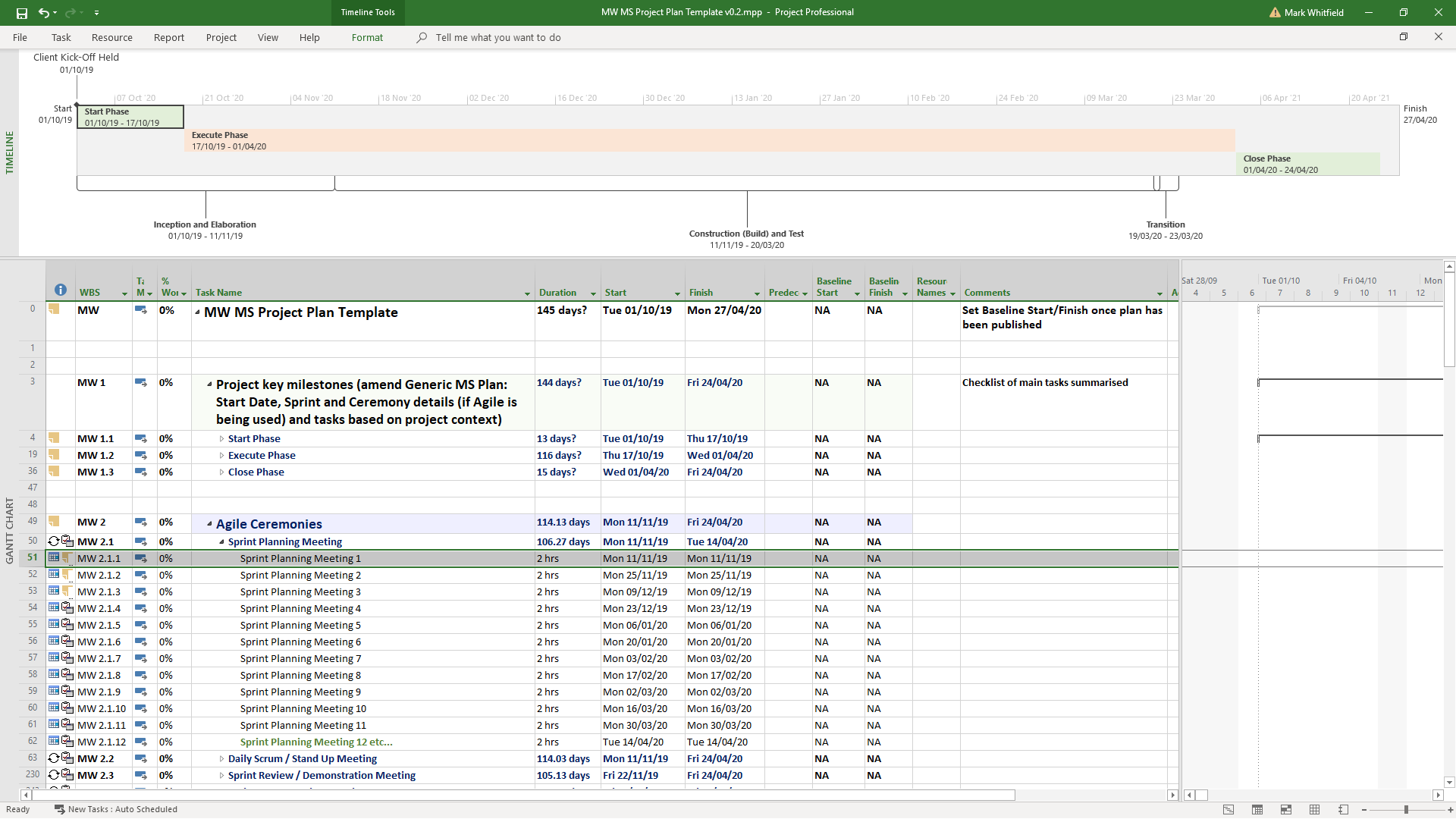Click the Indicators column info icon header
Viewport: 1456px width, 819px height.
[x=61, y=290]
